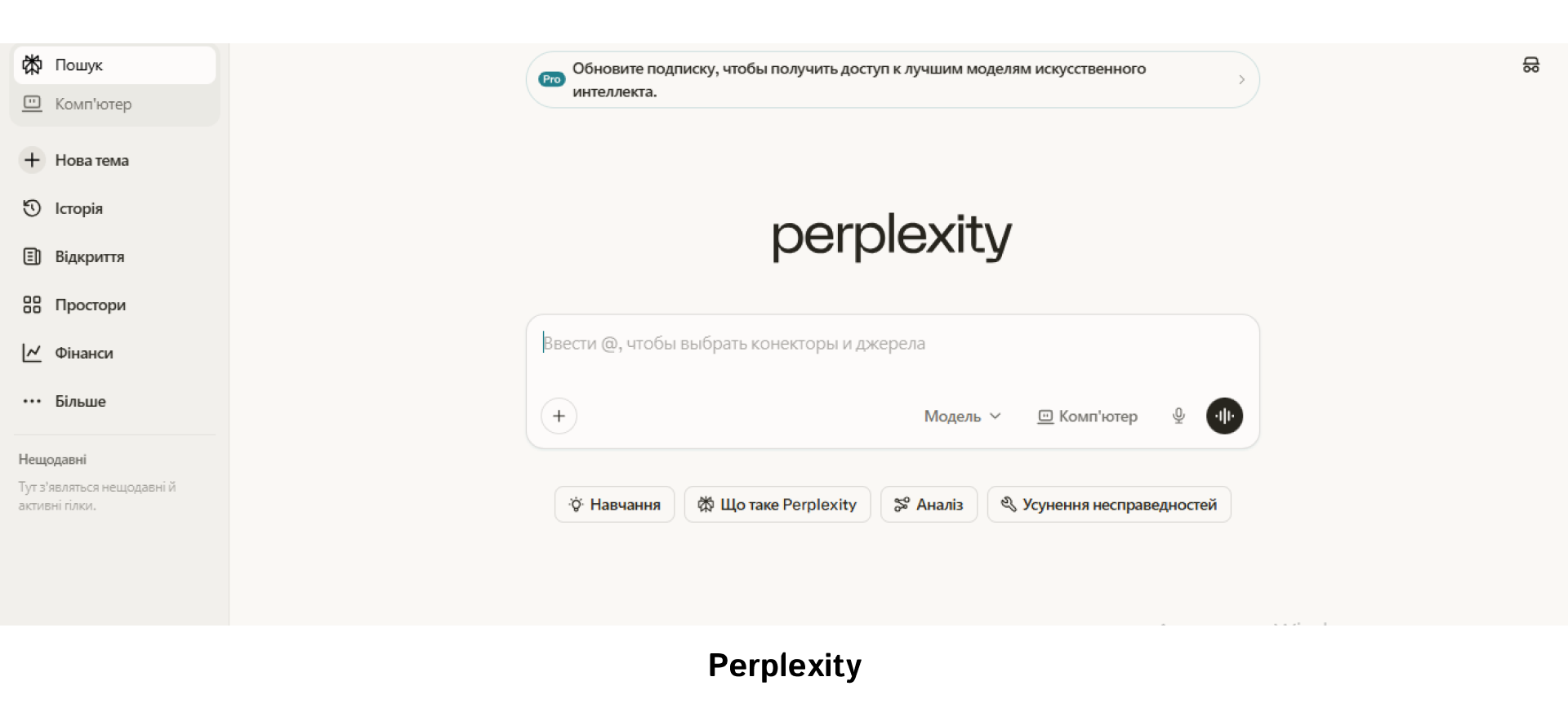1568x717 pixels.
Task: Select the Аналіз suggestion chip
Action: coord(929,504)
